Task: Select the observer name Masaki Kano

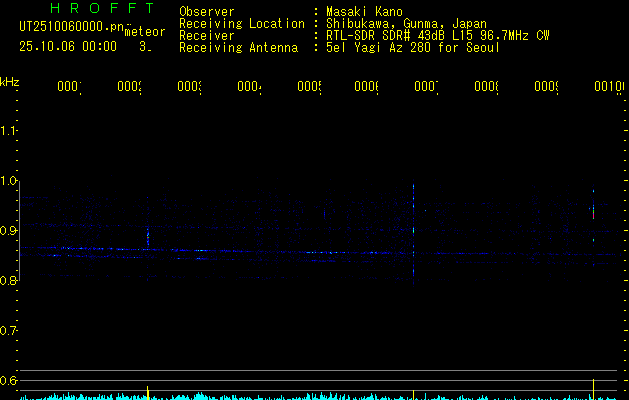Action: tap(364, 11)
